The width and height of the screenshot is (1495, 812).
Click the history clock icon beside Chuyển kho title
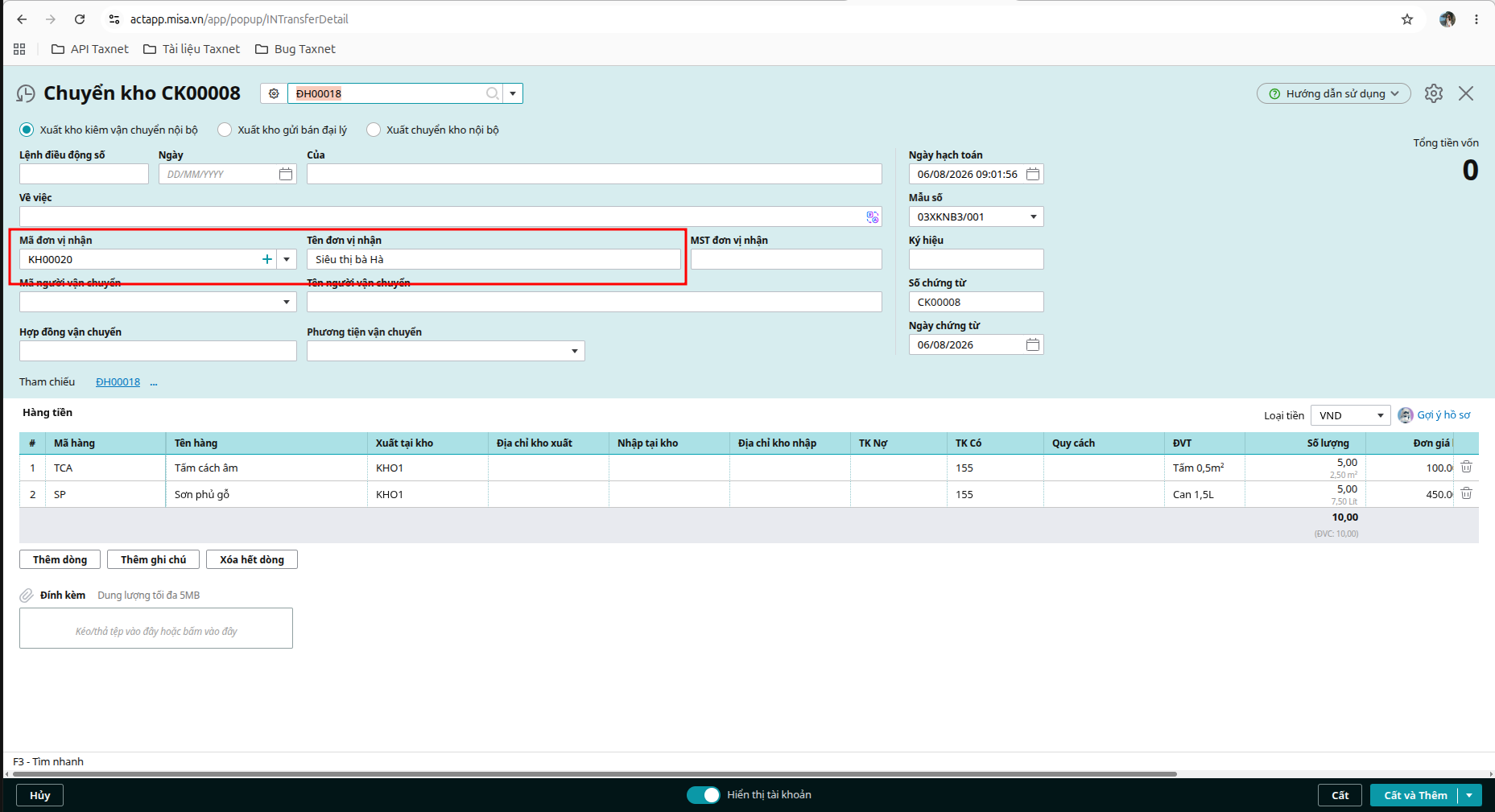(26, 94)
